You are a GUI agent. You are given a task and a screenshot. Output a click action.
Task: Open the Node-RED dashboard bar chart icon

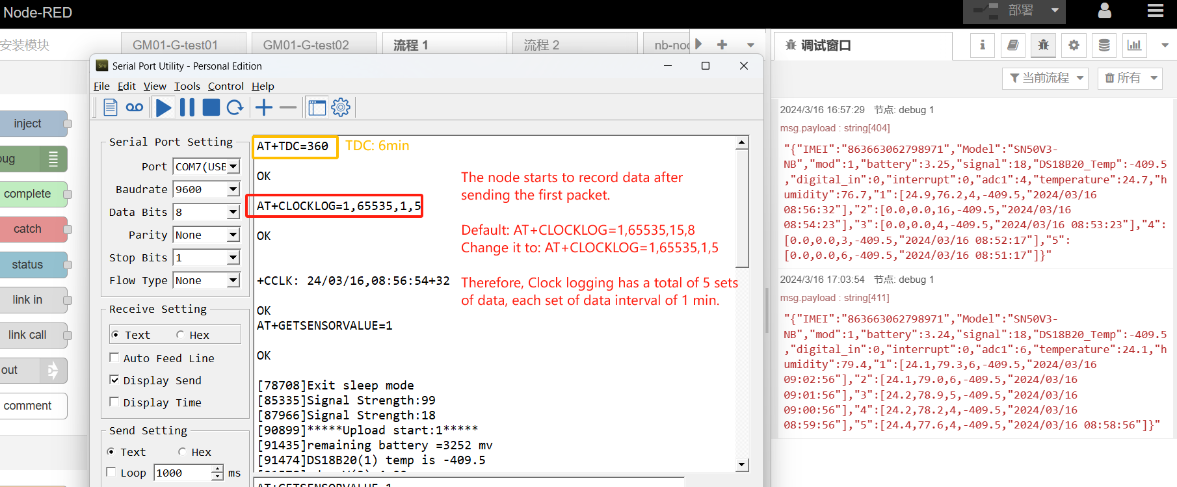(x=1134, y=46)
